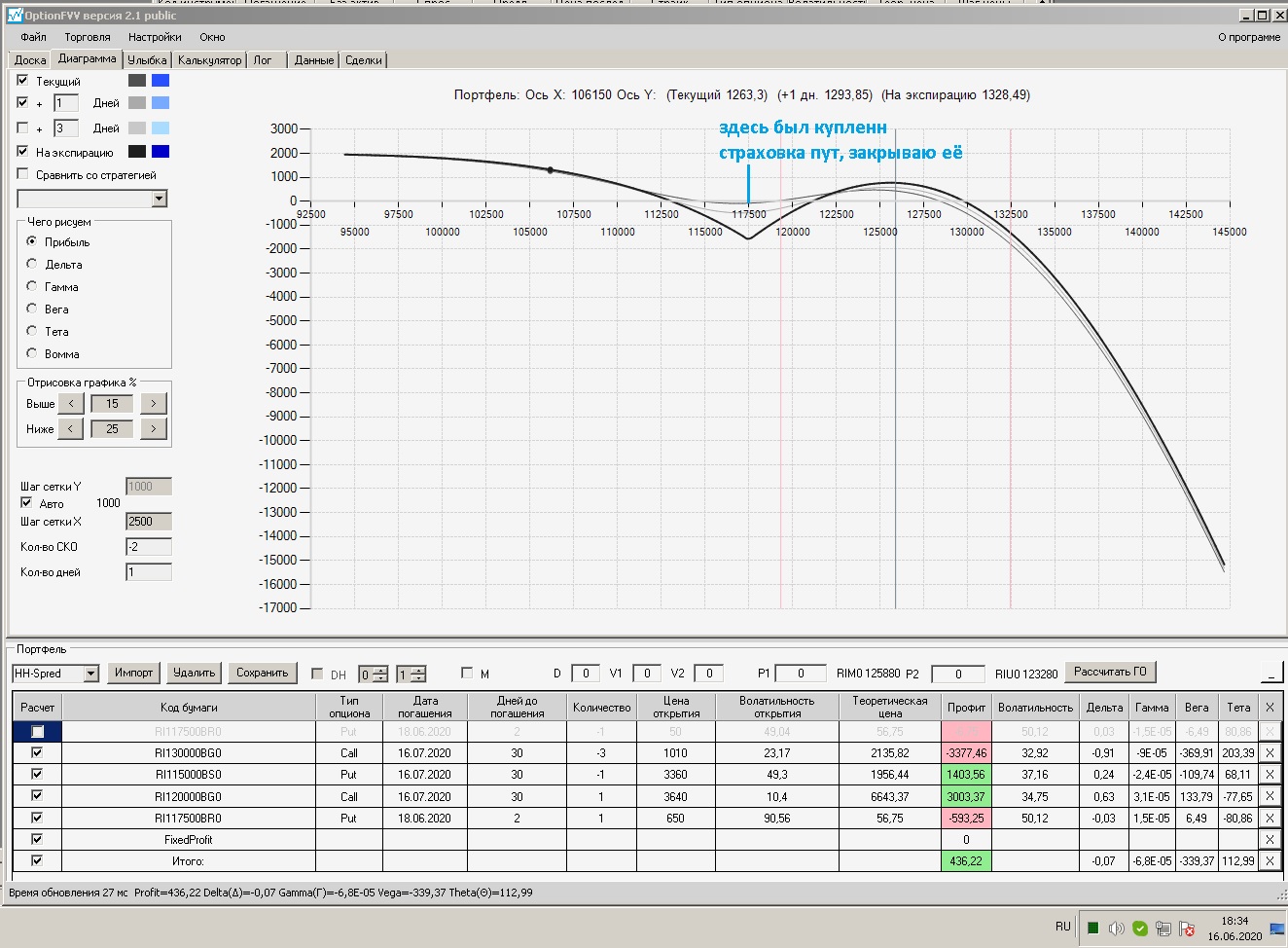1288x948 pixels.
Task: Switch to the Улыбка tab
Action: point(148,60)
